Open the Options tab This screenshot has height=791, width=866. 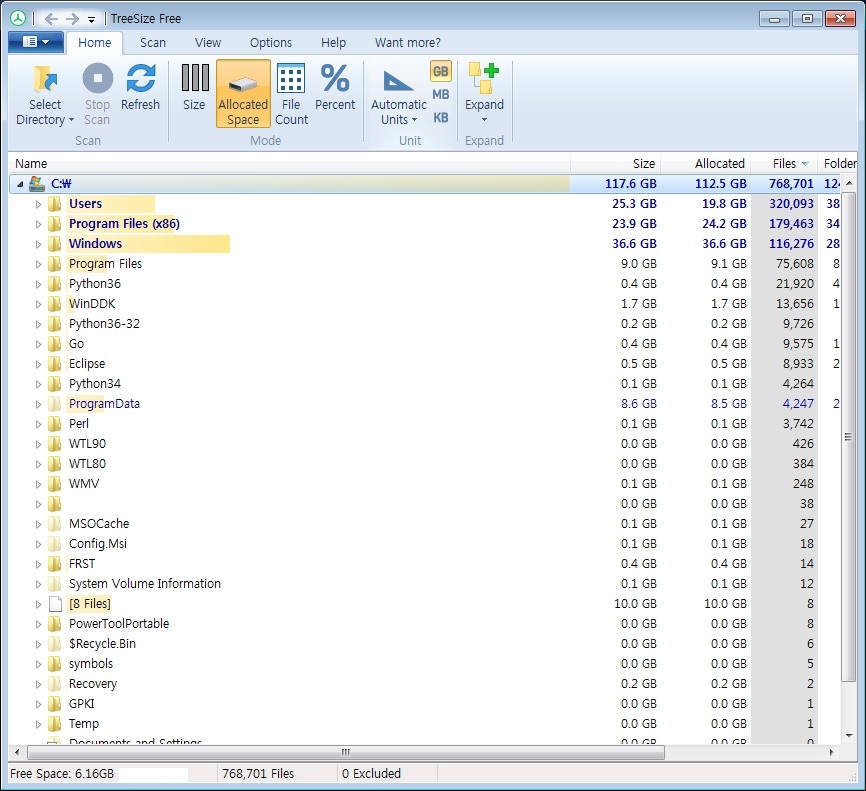click(x=271, y=43)
